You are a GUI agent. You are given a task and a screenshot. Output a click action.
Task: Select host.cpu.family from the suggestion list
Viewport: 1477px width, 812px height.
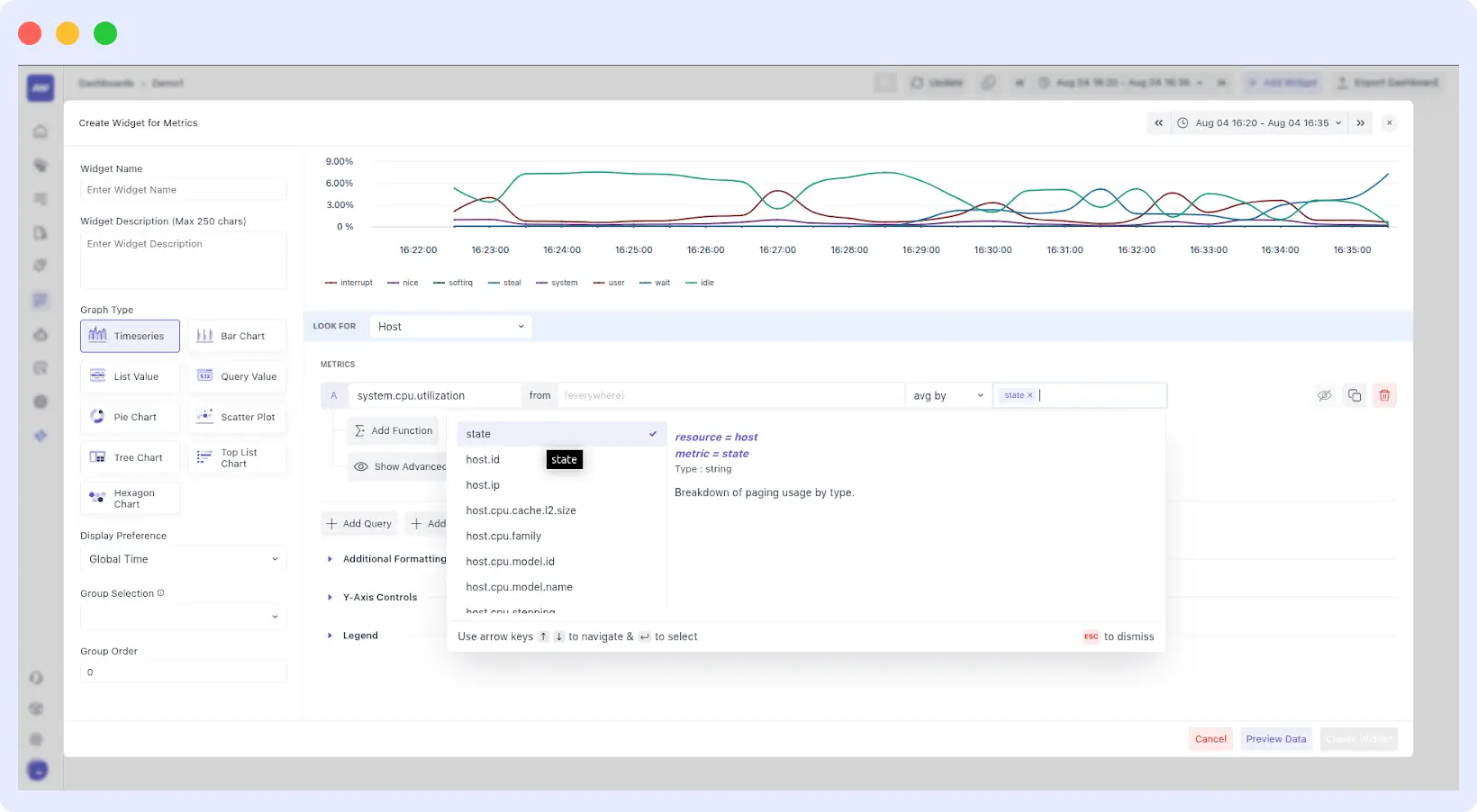click(x=503, y=536)
